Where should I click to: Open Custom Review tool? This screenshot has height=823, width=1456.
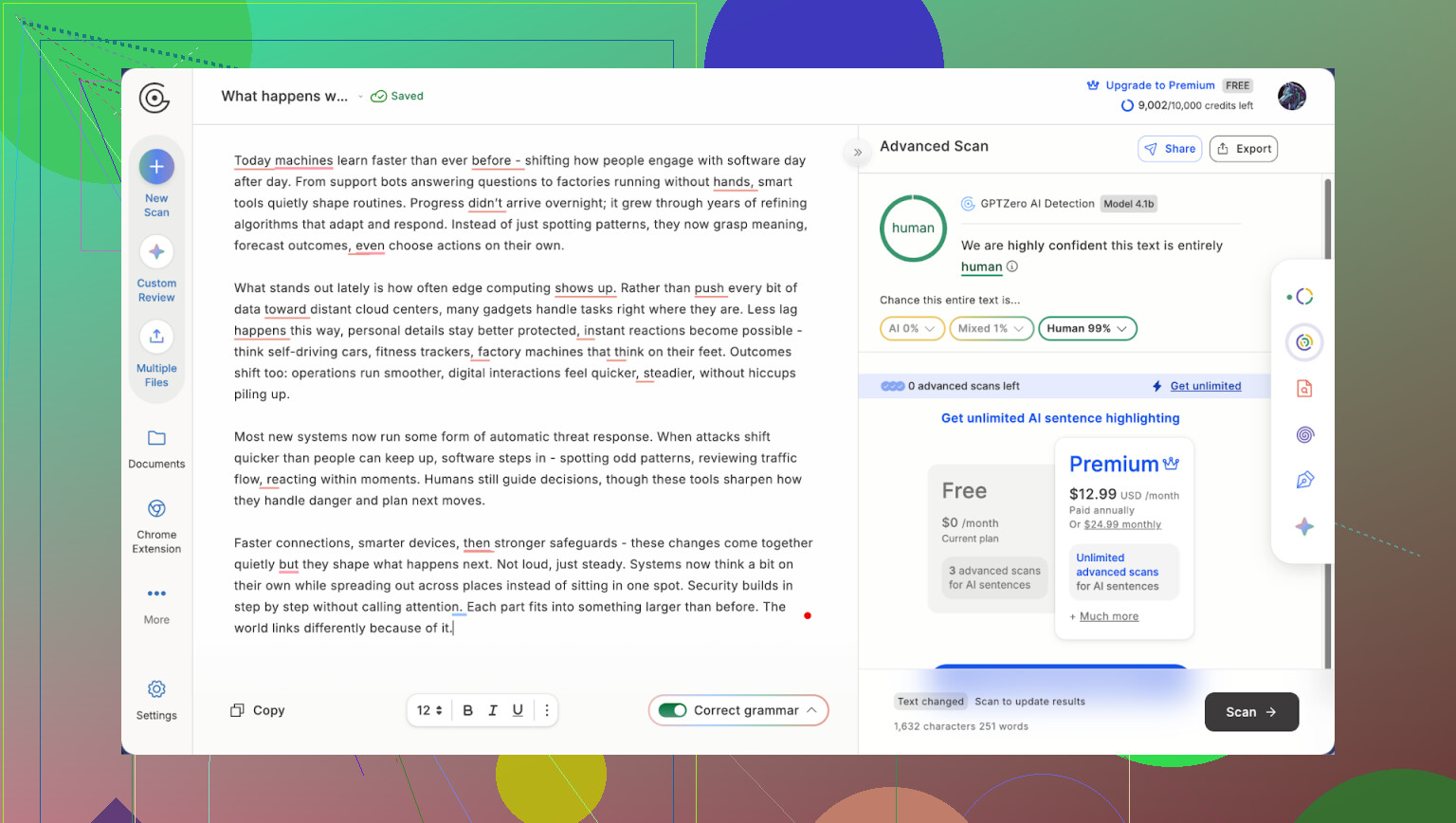pyautogui.click(x=156, y=253)
